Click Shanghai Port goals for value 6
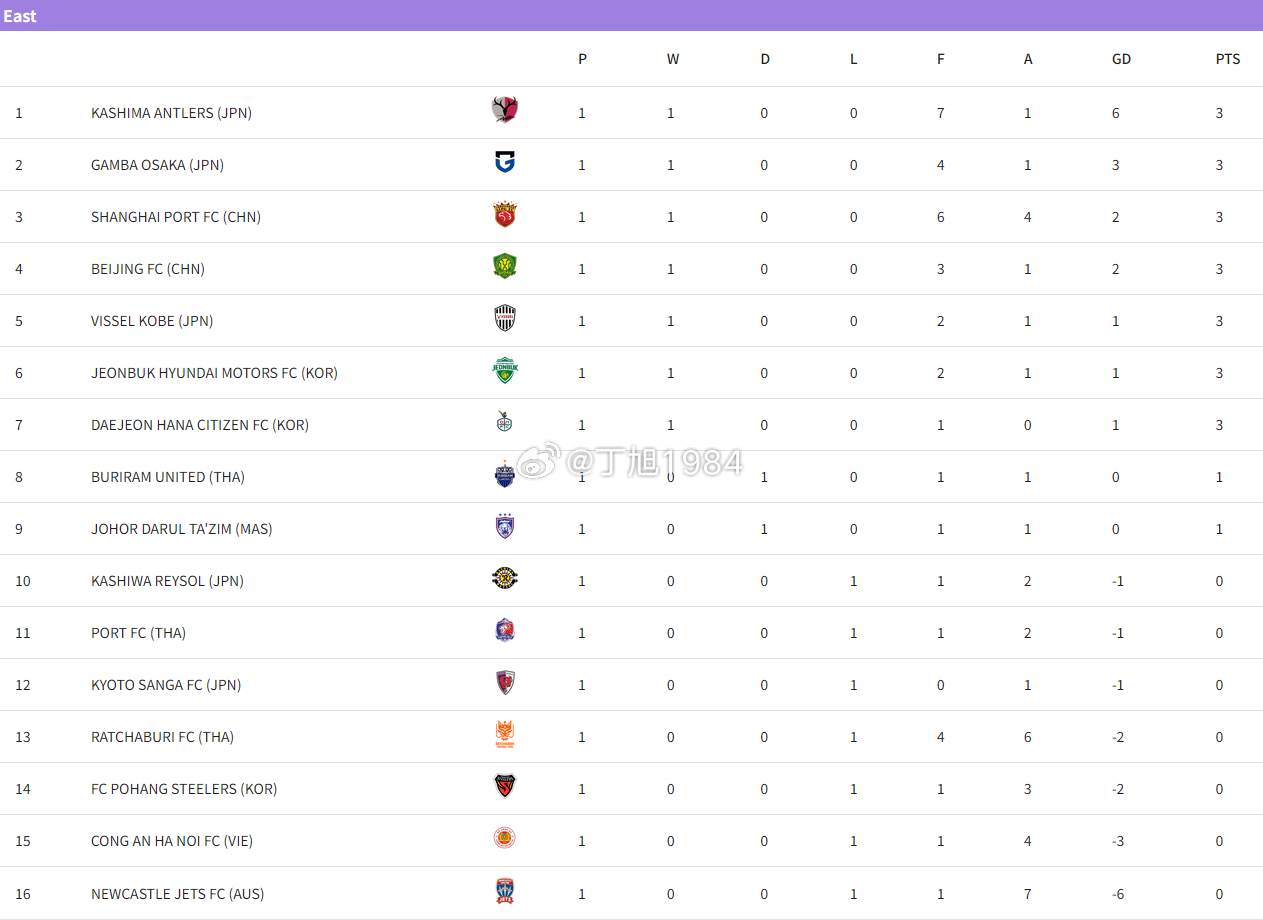 click(x=940, y=217)
